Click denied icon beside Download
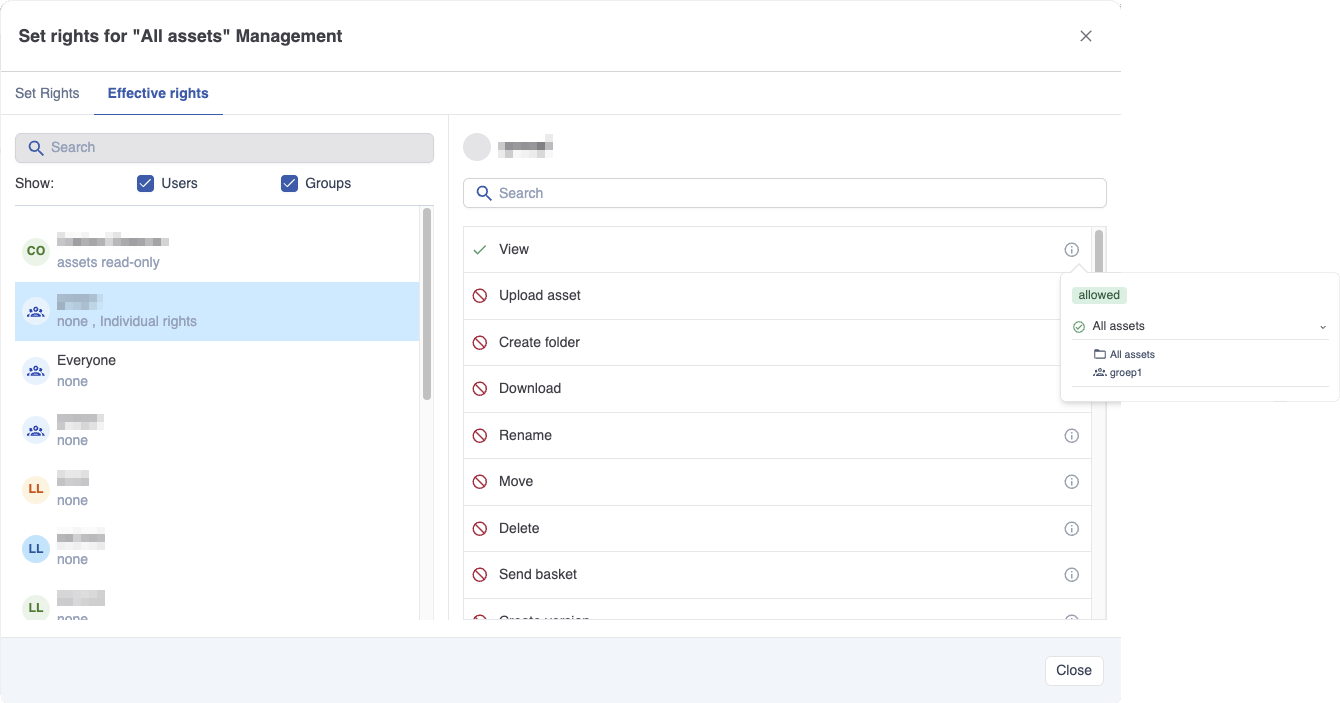The height and width of the screenshot is (703, 1340). coord(480,389)
